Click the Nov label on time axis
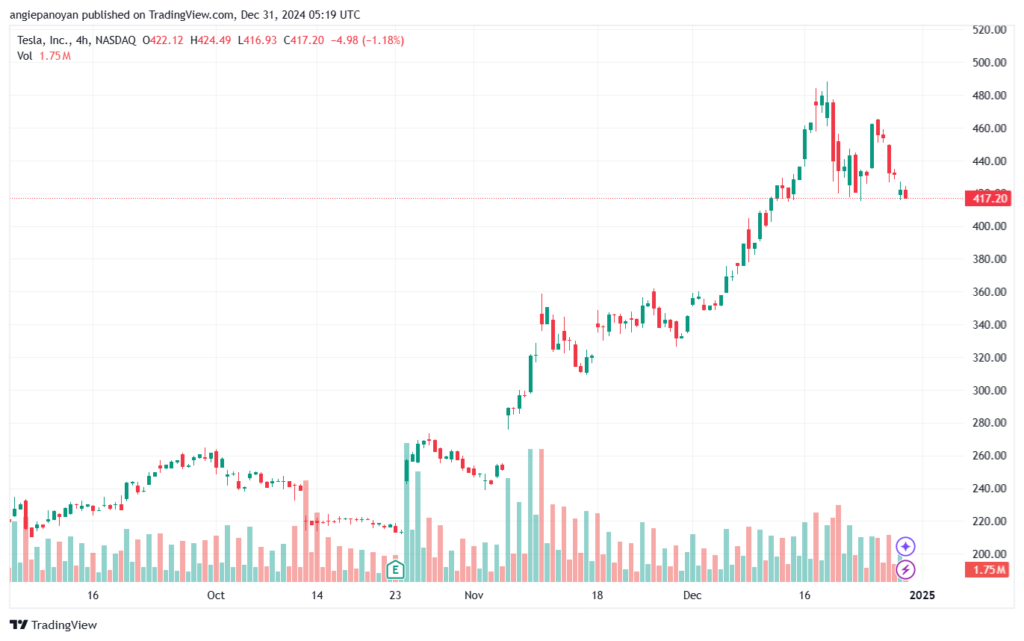 tap(474, 595)
